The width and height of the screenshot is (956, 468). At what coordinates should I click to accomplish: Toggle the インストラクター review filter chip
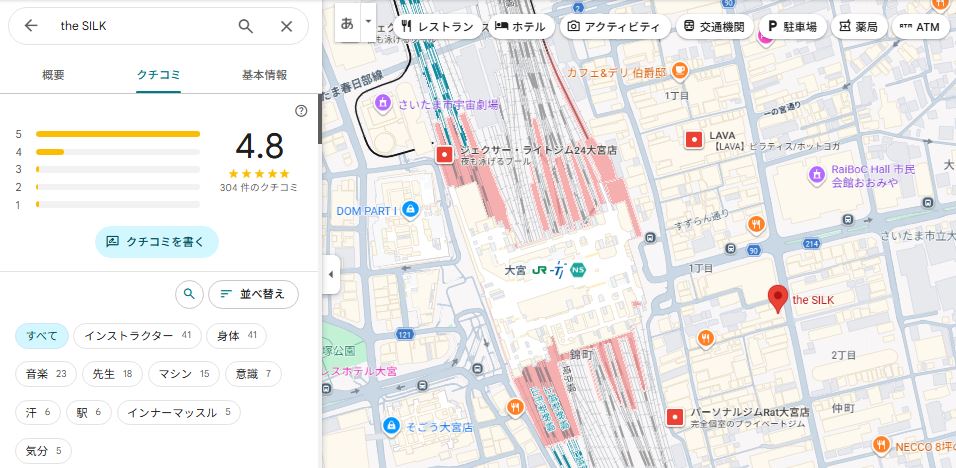click(138, 336)
